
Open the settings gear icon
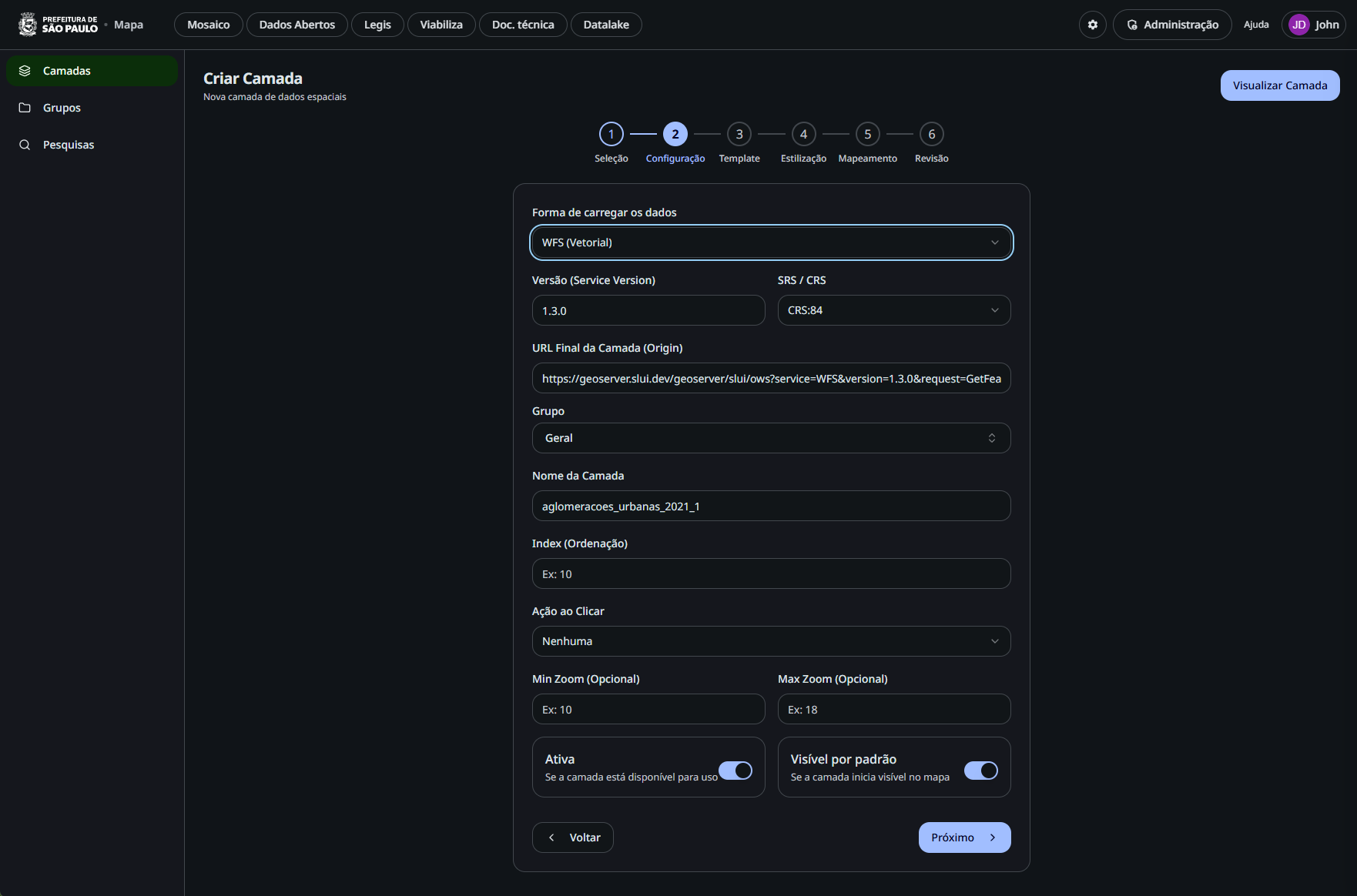[x=1092, y=25]
